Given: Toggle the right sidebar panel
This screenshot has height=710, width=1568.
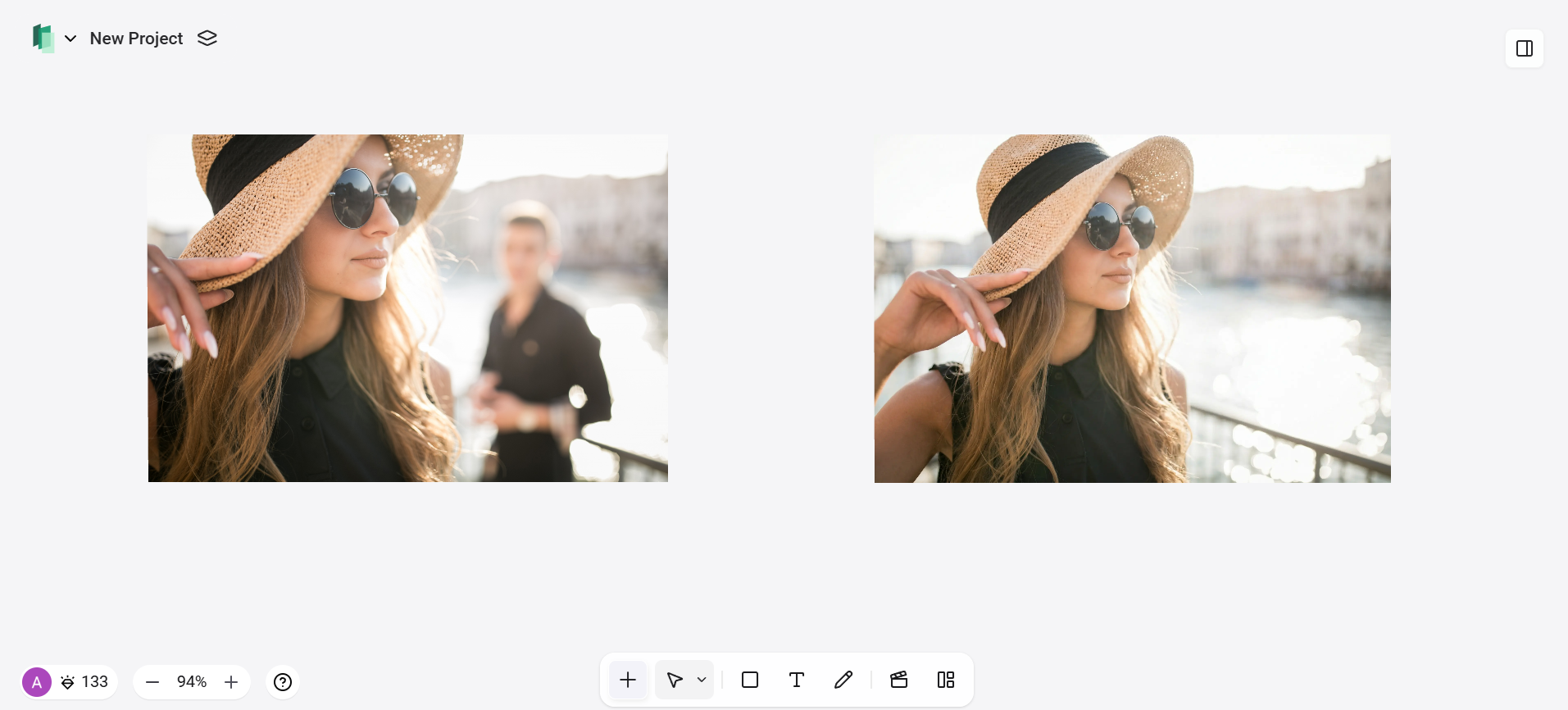Looking at the screenshot, I should (x=1524, y=48).
